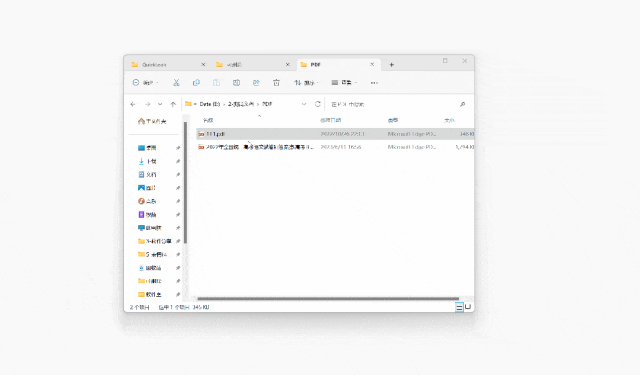Open the sidebar item with the monitor icon

click(150, 228)
